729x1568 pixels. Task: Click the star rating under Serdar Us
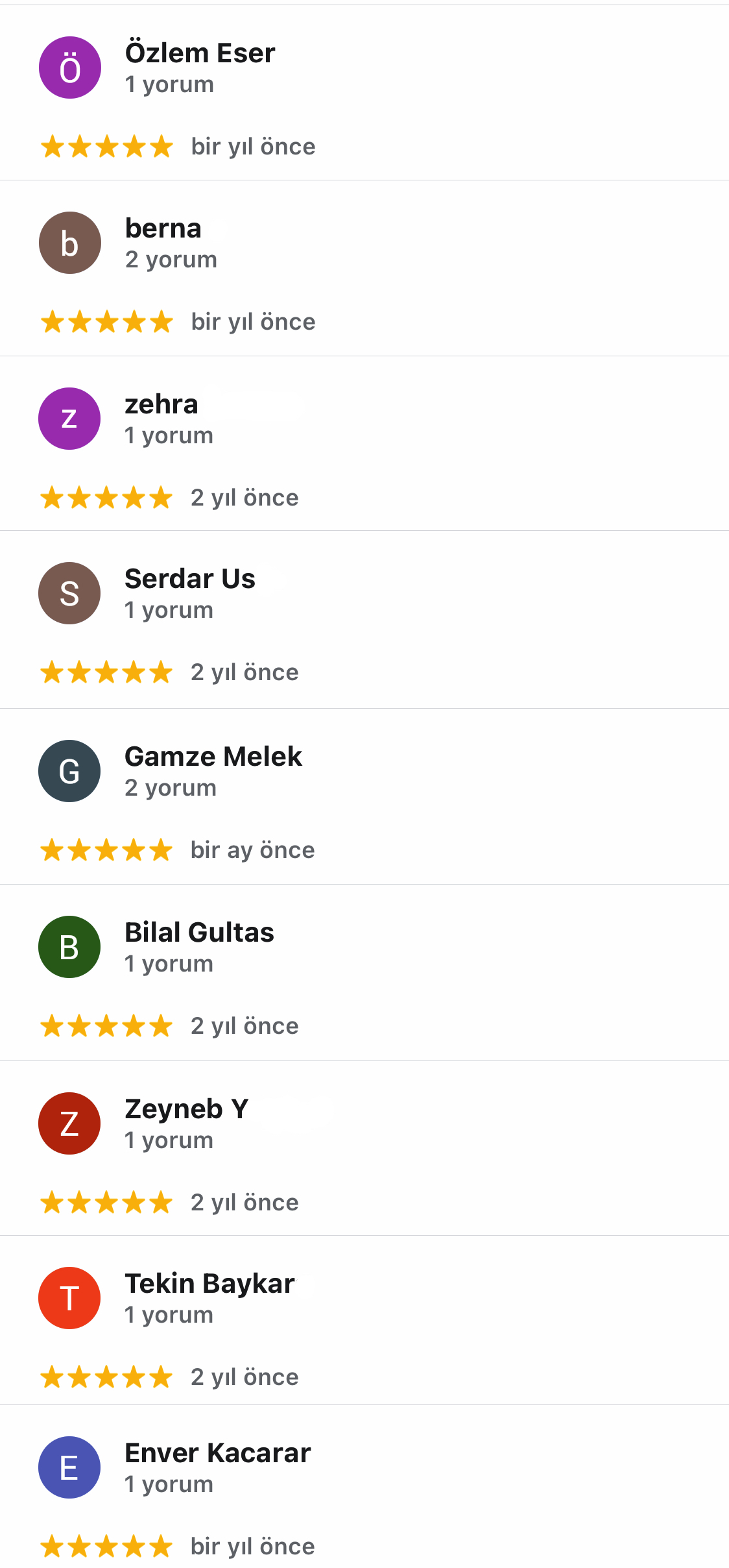(106, 672)
